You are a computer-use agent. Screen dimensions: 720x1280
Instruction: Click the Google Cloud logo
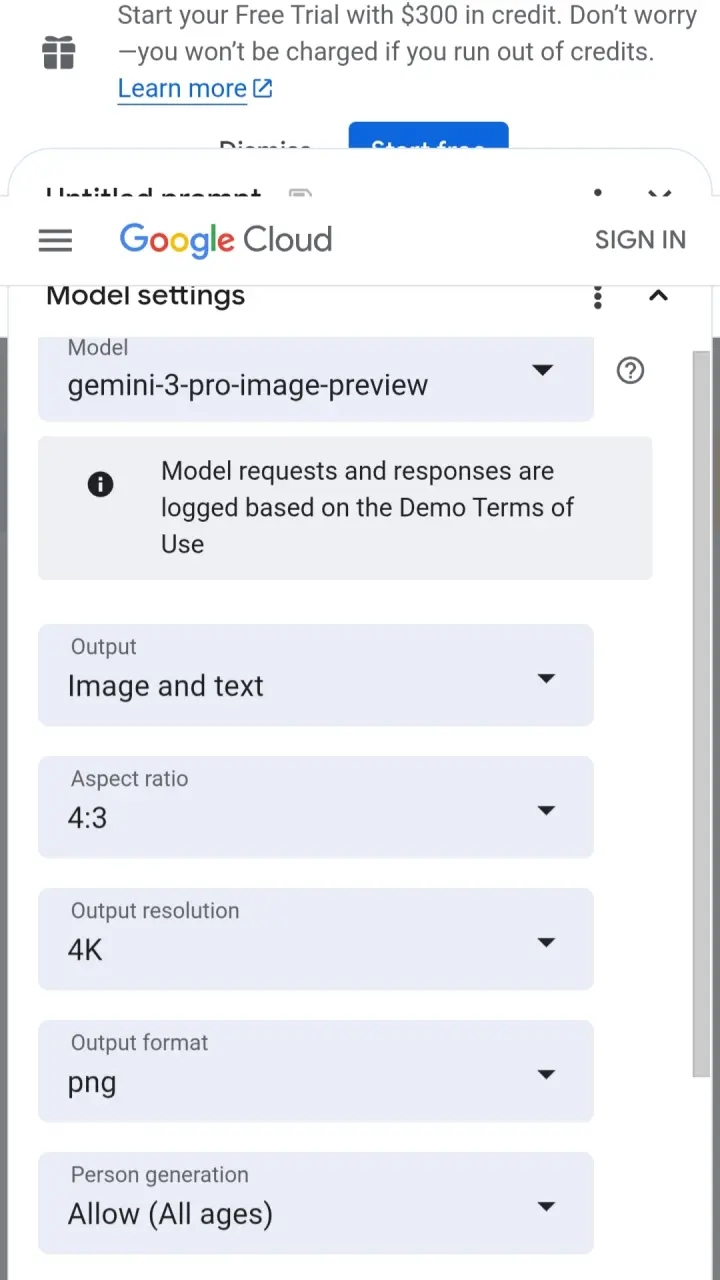(226, 240)
